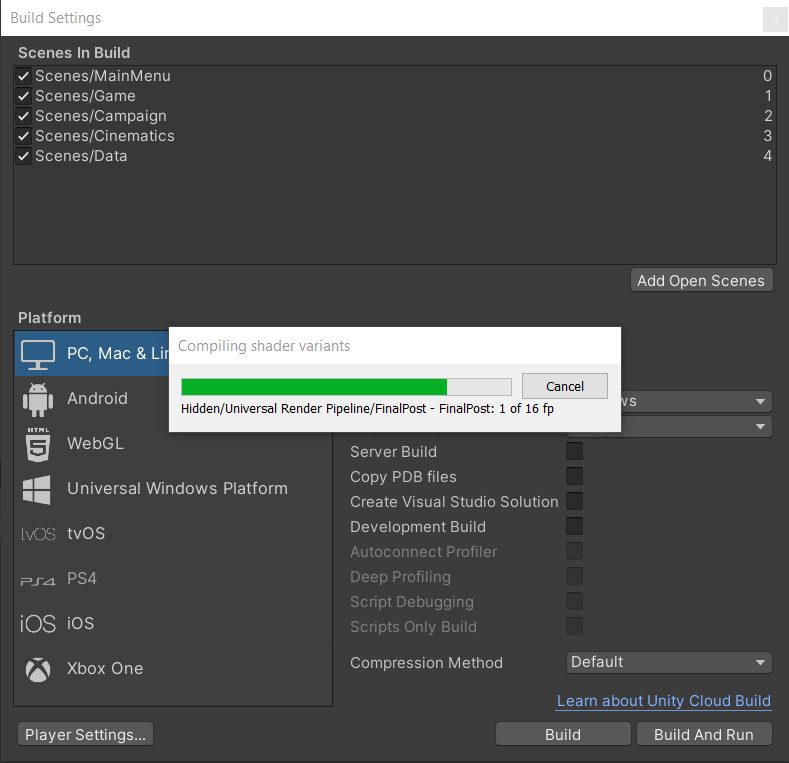Click the Add Open Scenes button
This screenshot has width=789, height=763.
701,280
